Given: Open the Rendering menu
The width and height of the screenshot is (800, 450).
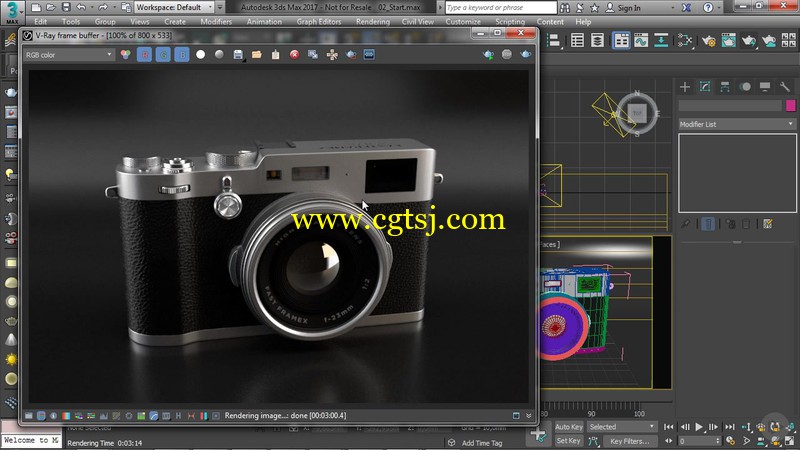Looking at the screenshot, I should [373, 21].
